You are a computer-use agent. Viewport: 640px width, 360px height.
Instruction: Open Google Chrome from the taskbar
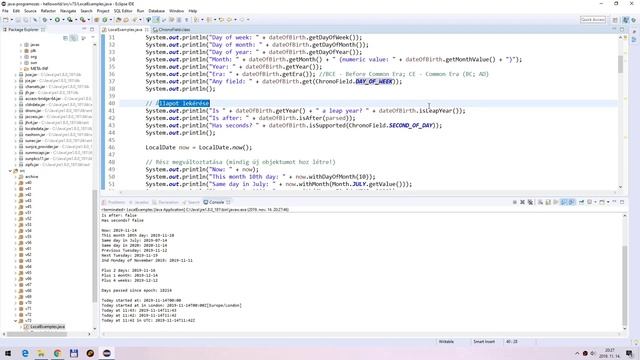point(57,353)
